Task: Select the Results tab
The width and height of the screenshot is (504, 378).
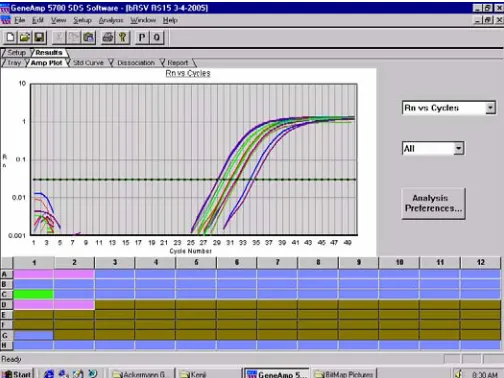Action: click(x=49, y=53)
